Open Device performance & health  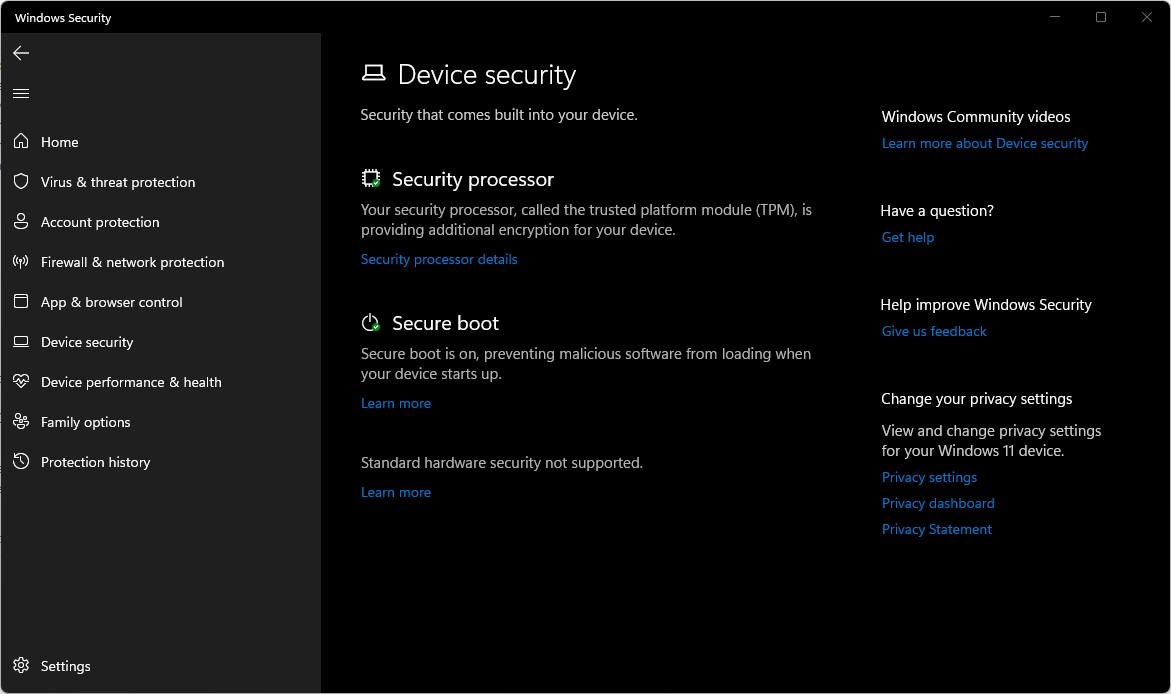(161, 382)
